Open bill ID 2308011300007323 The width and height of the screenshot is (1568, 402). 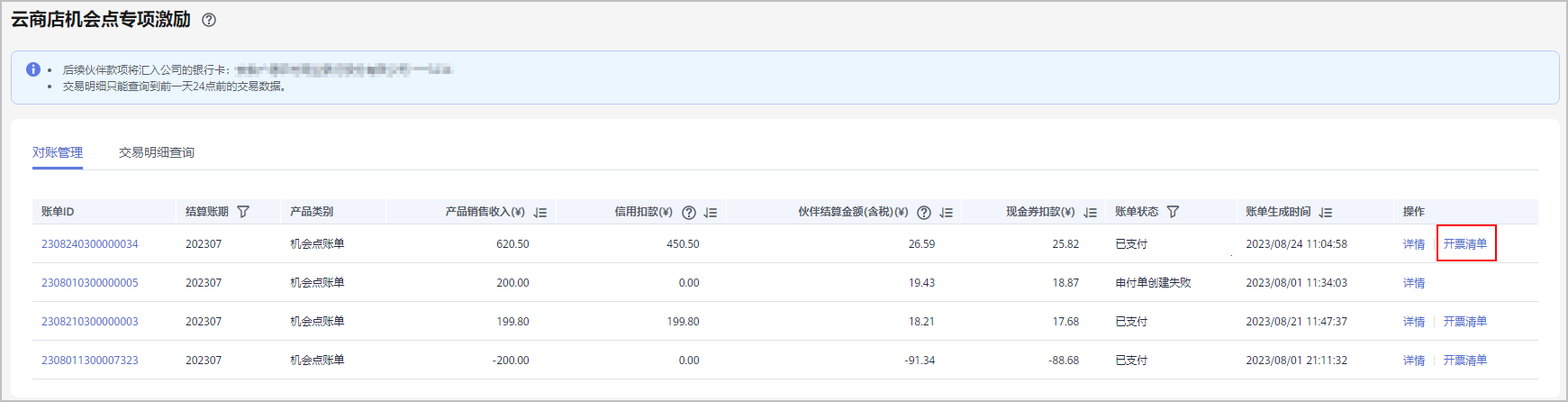coord(90,361)
